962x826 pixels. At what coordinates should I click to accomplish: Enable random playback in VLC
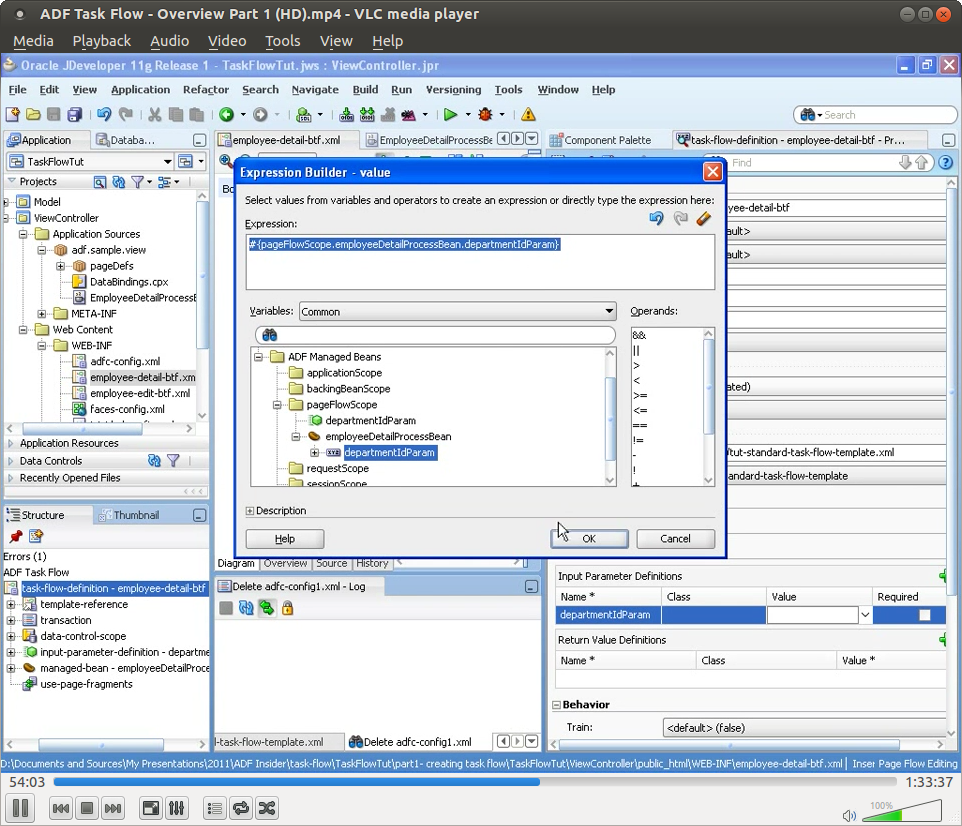[x=267, y=808]
